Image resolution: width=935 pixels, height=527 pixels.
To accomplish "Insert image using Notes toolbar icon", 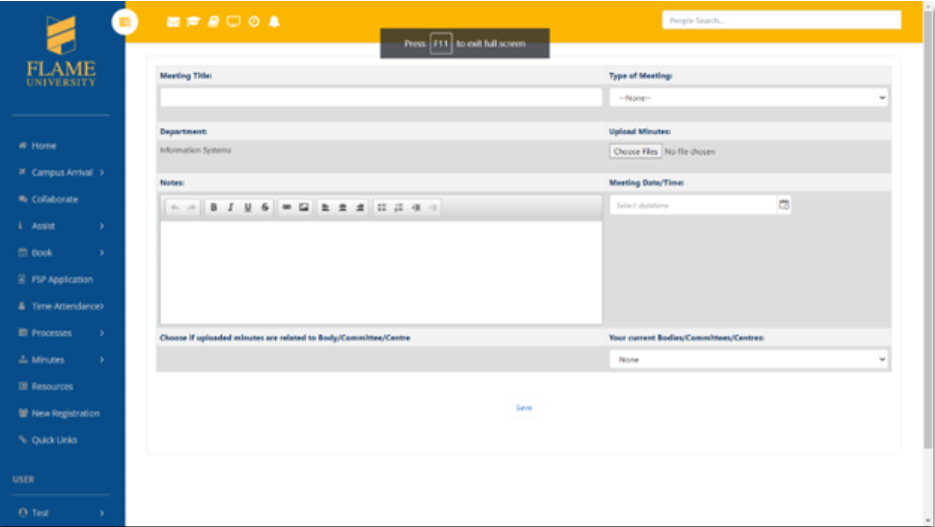I will click(x=304, y=207).
